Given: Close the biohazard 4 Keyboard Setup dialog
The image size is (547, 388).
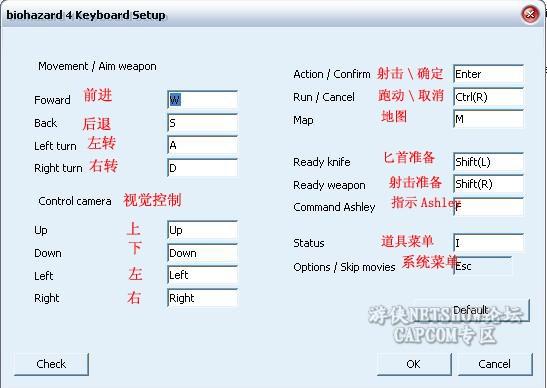Looking at the screenshot, I should [530, 14].
